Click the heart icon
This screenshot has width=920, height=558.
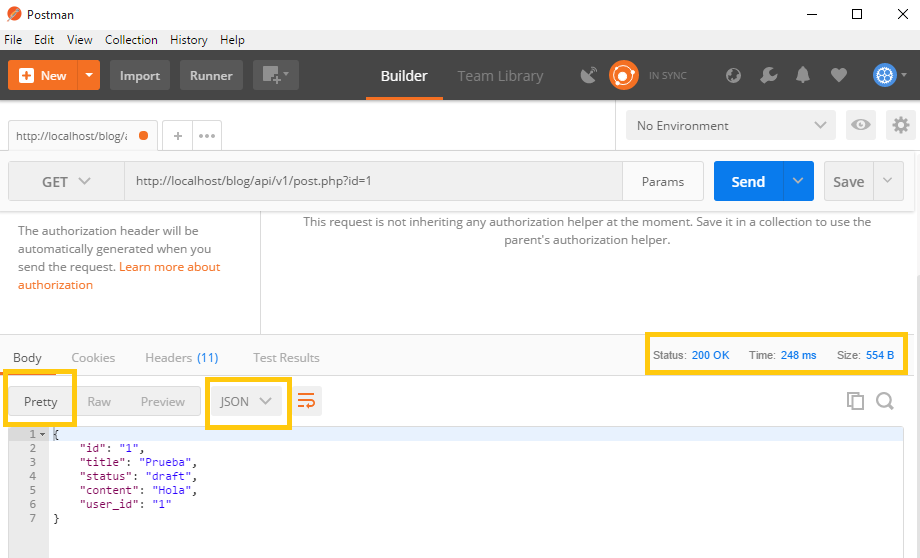point(838,75)
